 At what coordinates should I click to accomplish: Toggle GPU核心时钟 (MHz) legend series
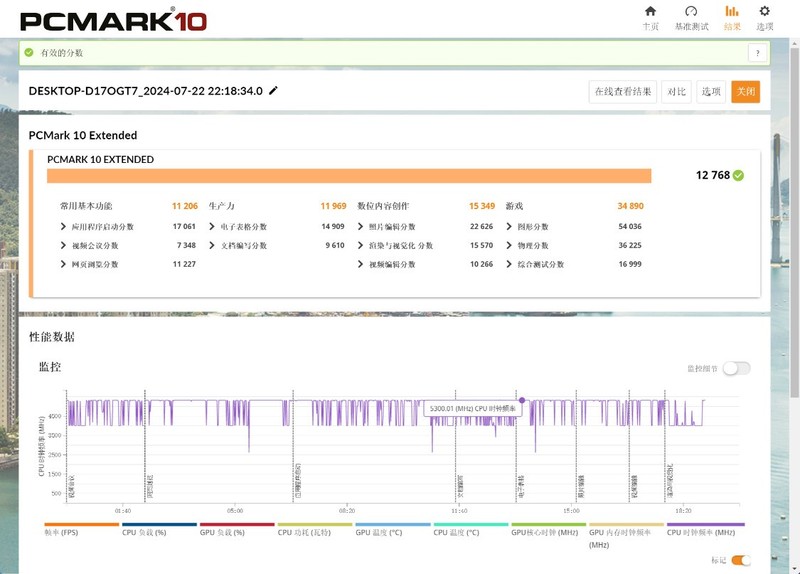548,529
